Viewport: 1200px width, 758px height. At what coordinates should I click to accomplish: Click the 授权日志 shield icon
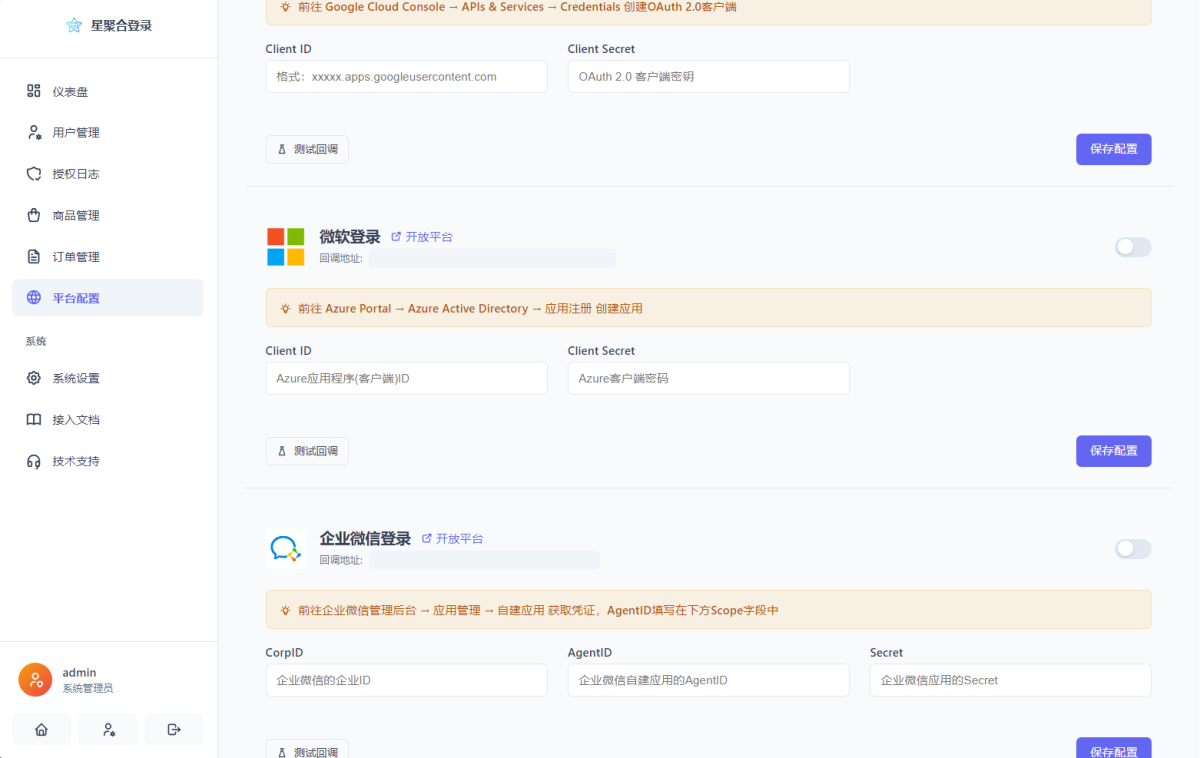[34, 174]
